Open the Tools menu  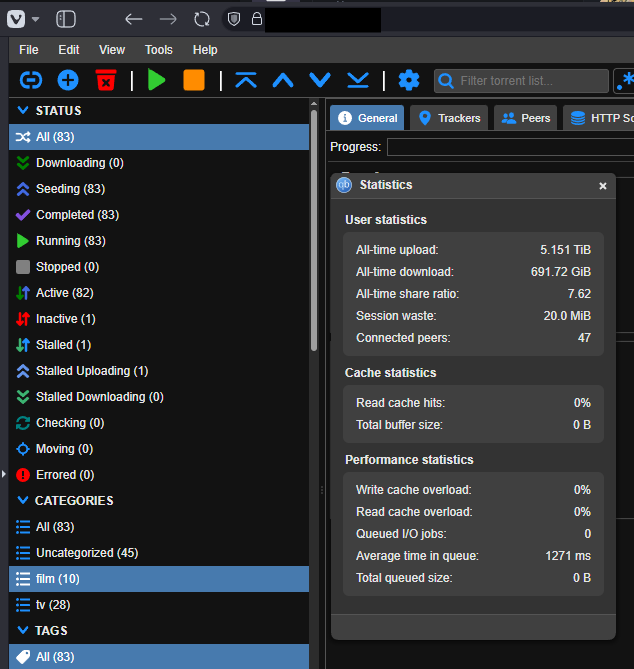point(159,50)
